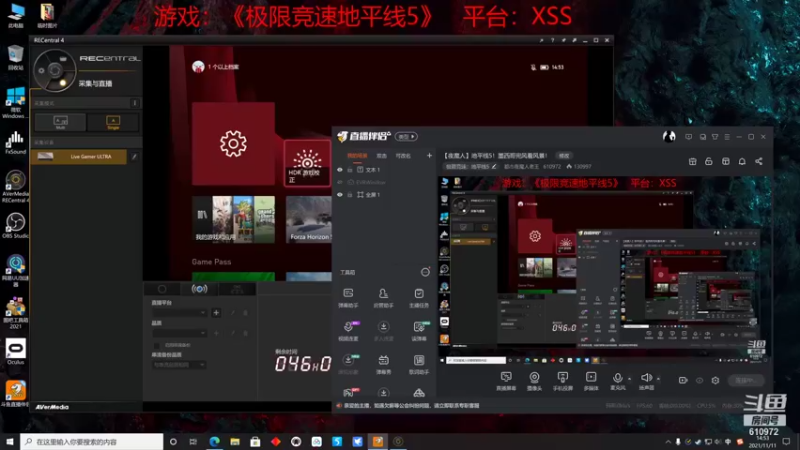Image resolution: width=800 pixels, height=450 pixels.
Task: Toggle lock on the 全屏1 layer
Action: click(350, 194)
